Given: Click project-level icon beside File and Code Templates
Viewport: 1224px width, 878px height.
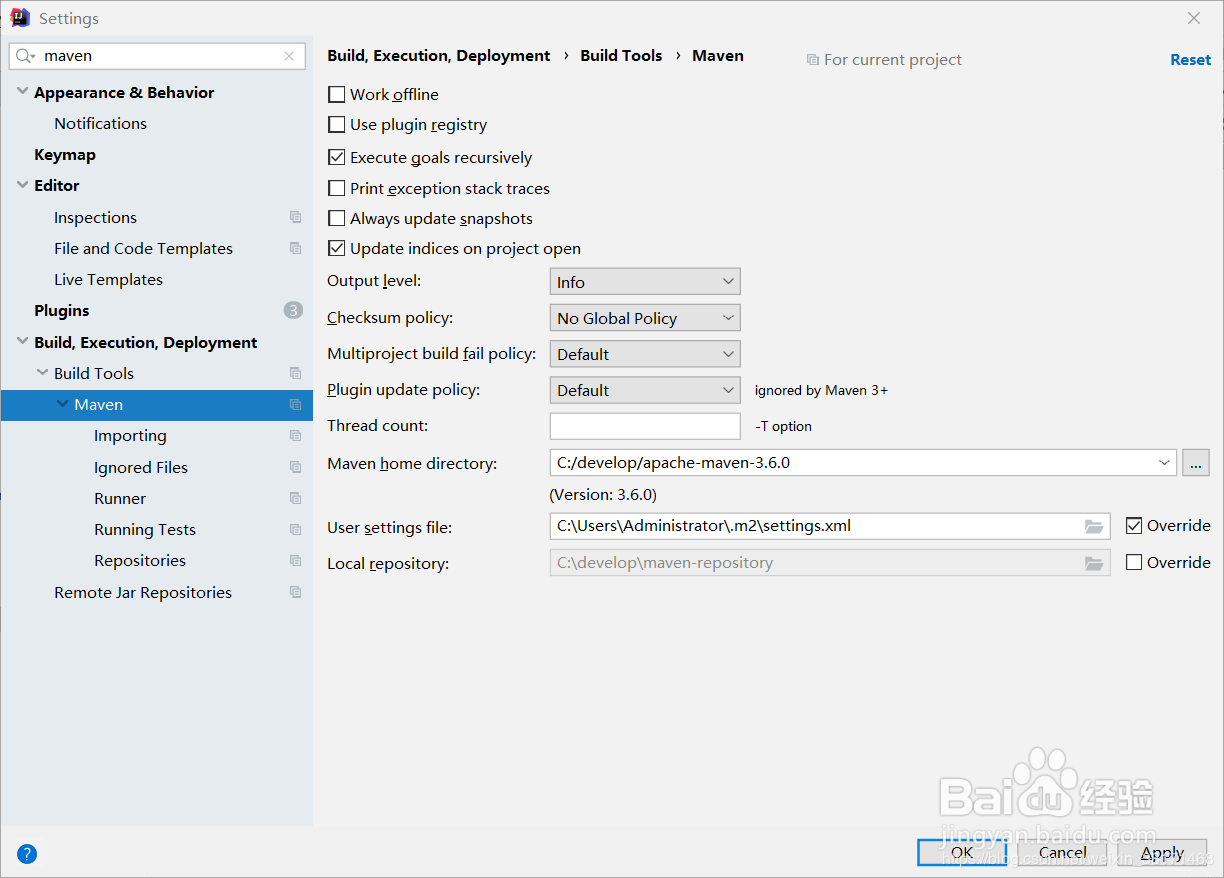Looking at the screenshot, I should coord(295,248).
